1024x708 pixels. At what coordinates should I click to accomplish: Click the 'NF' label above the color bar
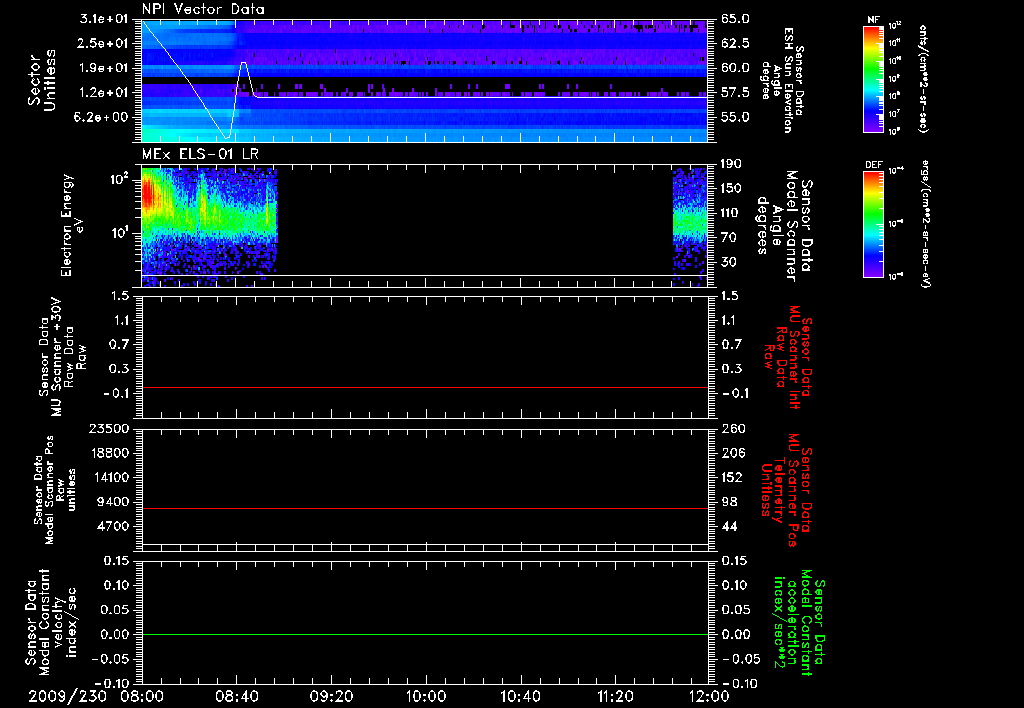874,20
